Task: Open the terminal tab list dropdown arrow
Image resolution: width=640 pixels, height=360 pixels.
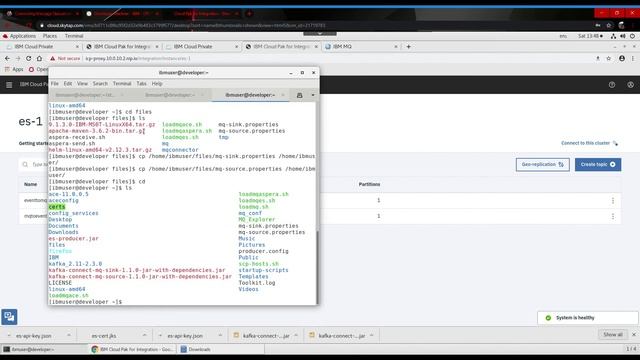Action: 313,95
